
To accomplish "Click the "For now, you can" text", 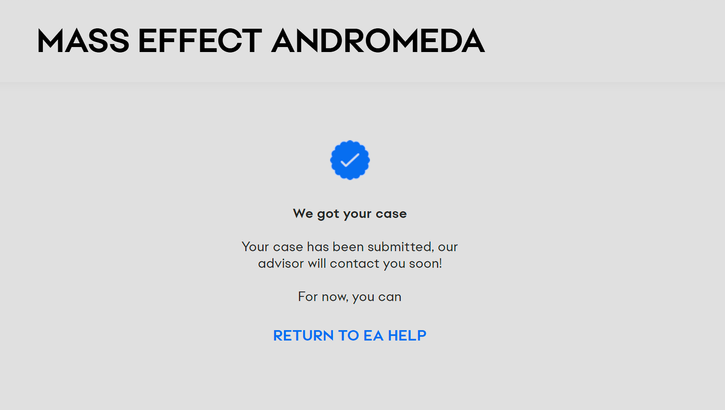I will tap(350, 297).
